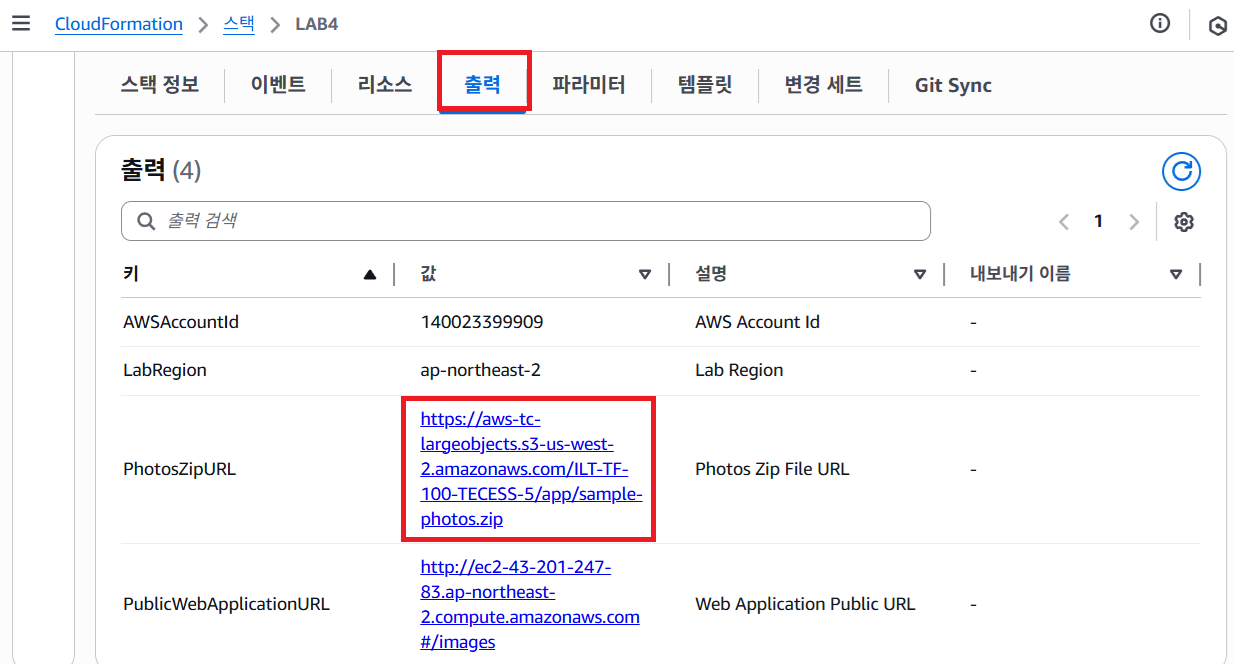Open the 이벤트 tab
This screenshot has height=664, width=1234.
(278, 85)
